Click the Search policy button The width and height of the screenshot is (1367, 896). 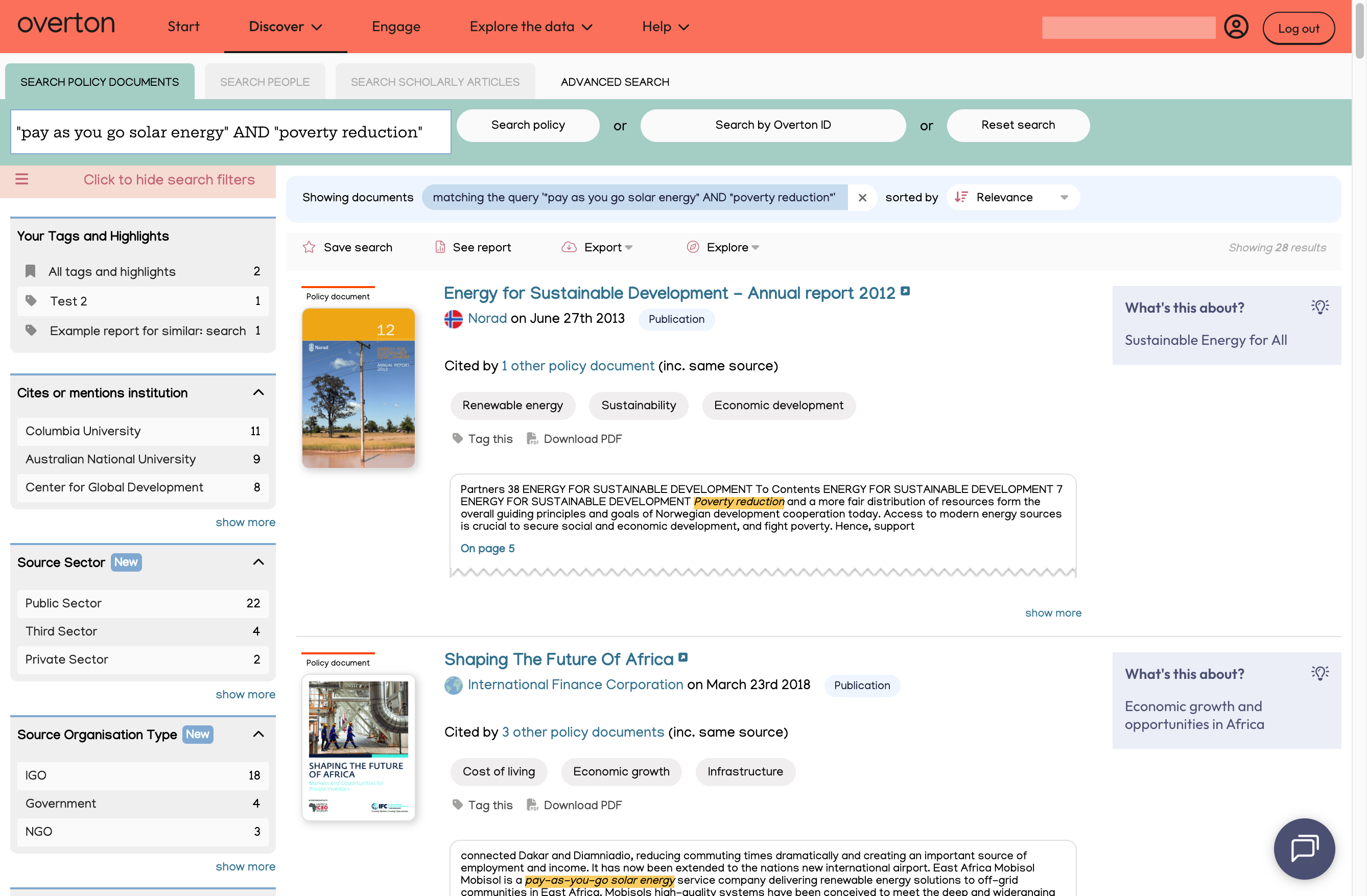point(528,125)
